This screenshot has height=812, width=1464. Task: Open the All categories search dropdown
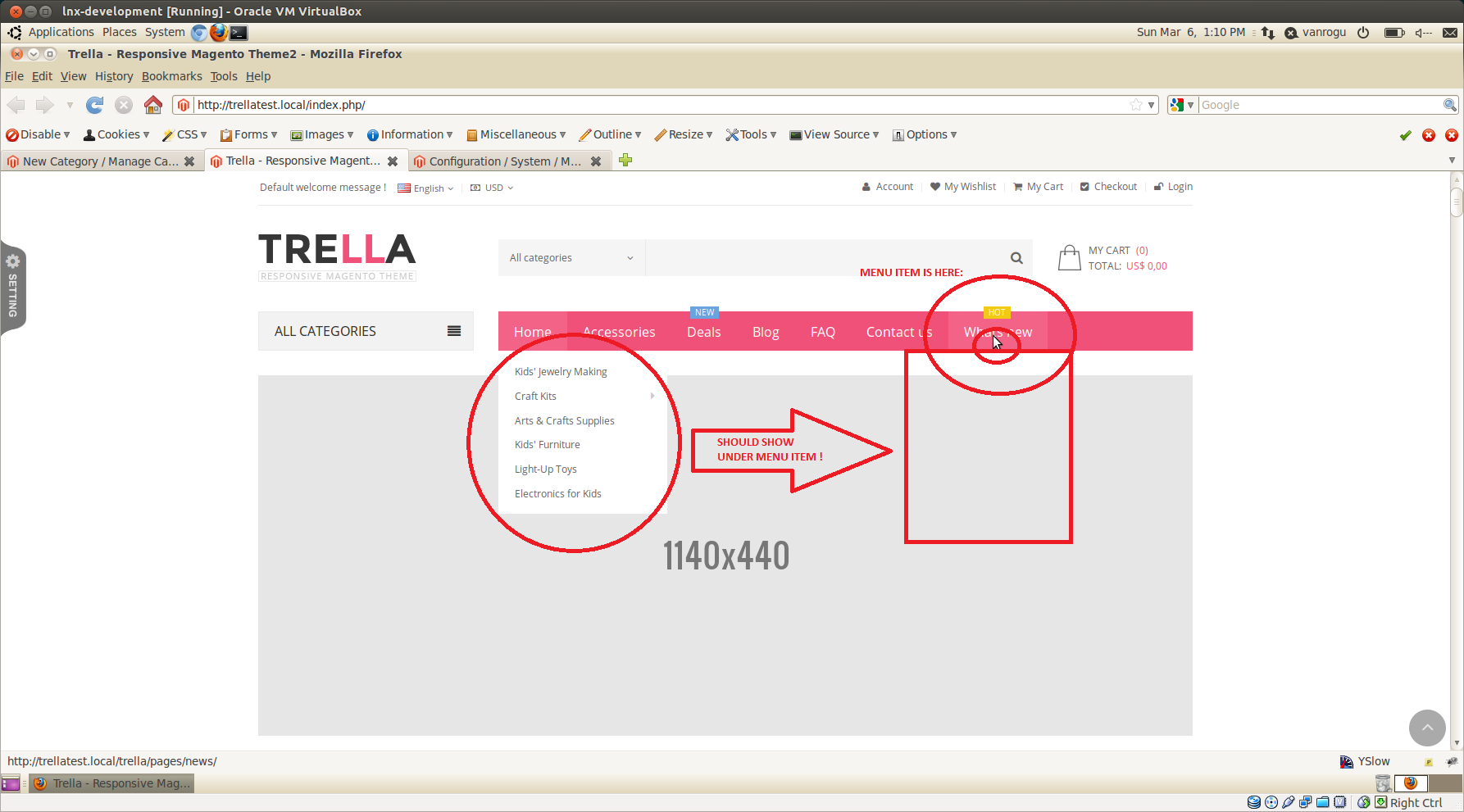tap(571, 258)
